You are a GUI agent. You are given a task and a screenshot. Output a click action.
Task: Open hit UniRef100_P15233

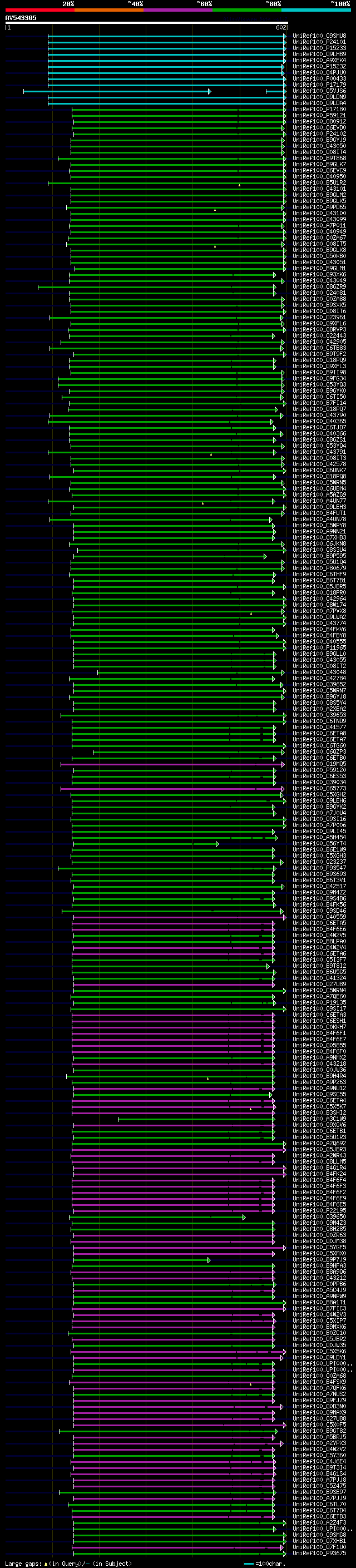[319, 48]
